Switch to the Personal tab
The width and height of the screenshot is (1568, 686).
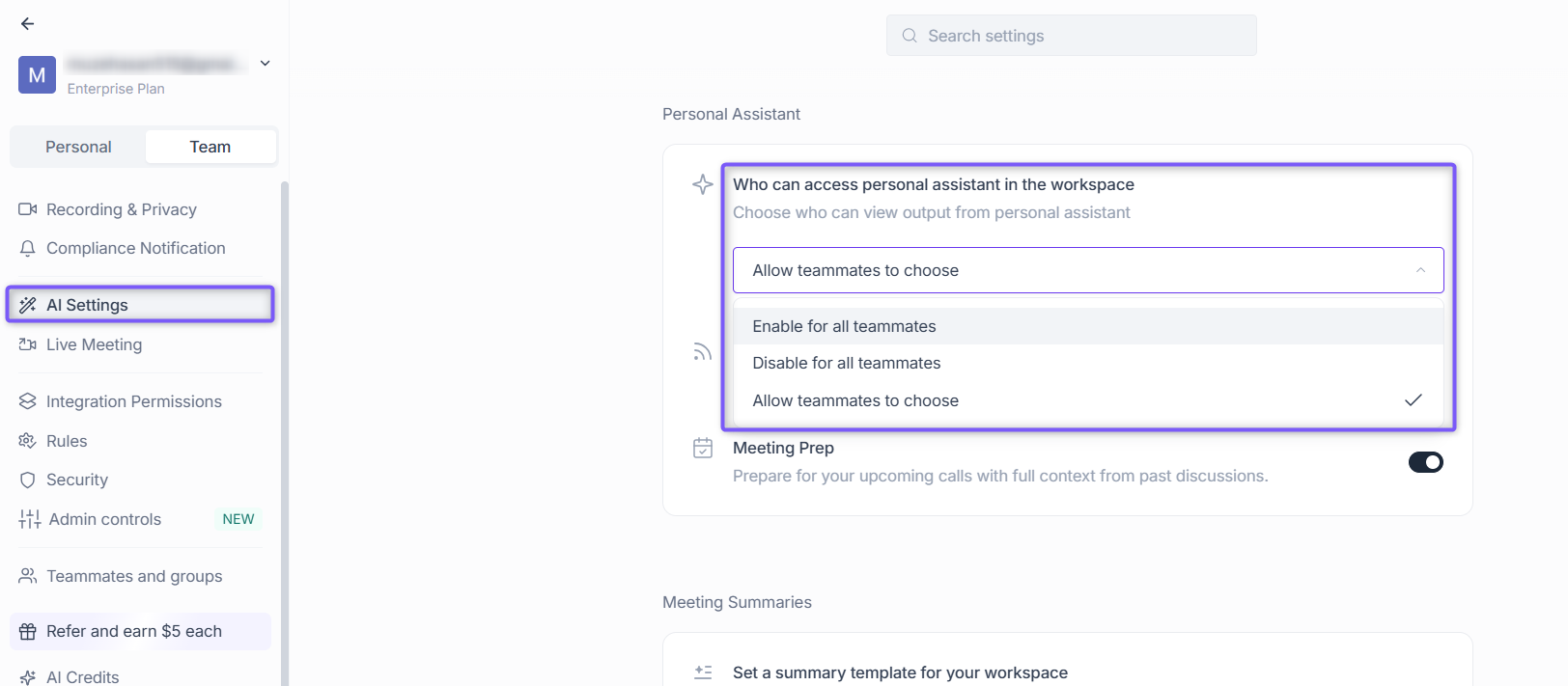coord(78,147)
